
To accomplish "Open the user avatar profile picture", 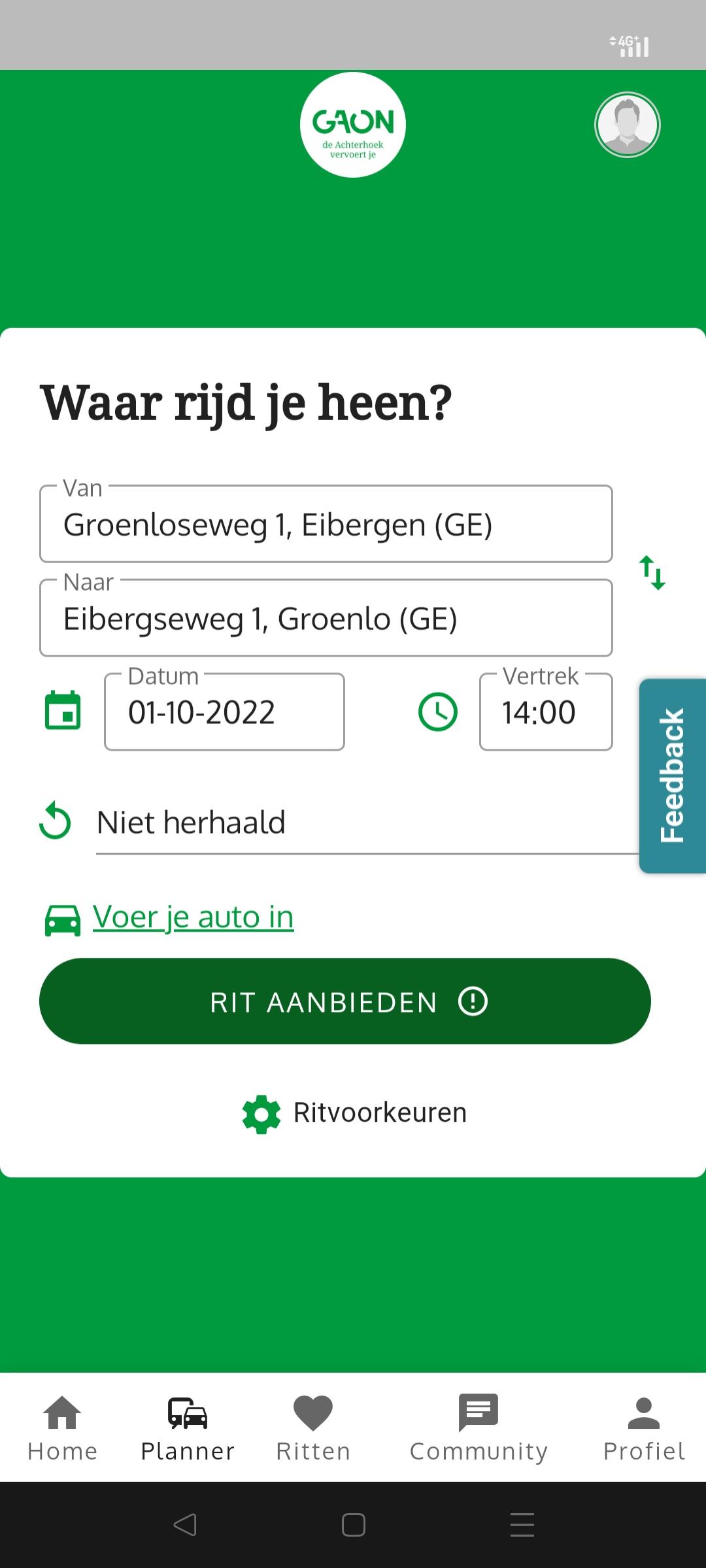I will tap(627, 125).
